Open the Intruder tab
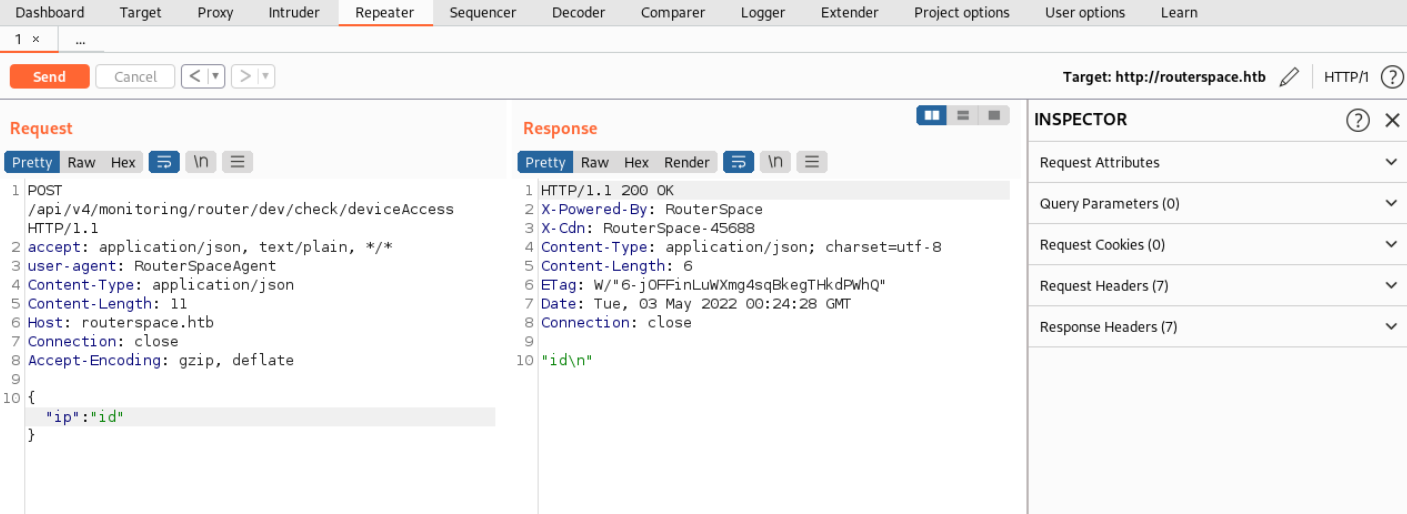The height and width of the screenshot is (514, 1407). point(294,13)
